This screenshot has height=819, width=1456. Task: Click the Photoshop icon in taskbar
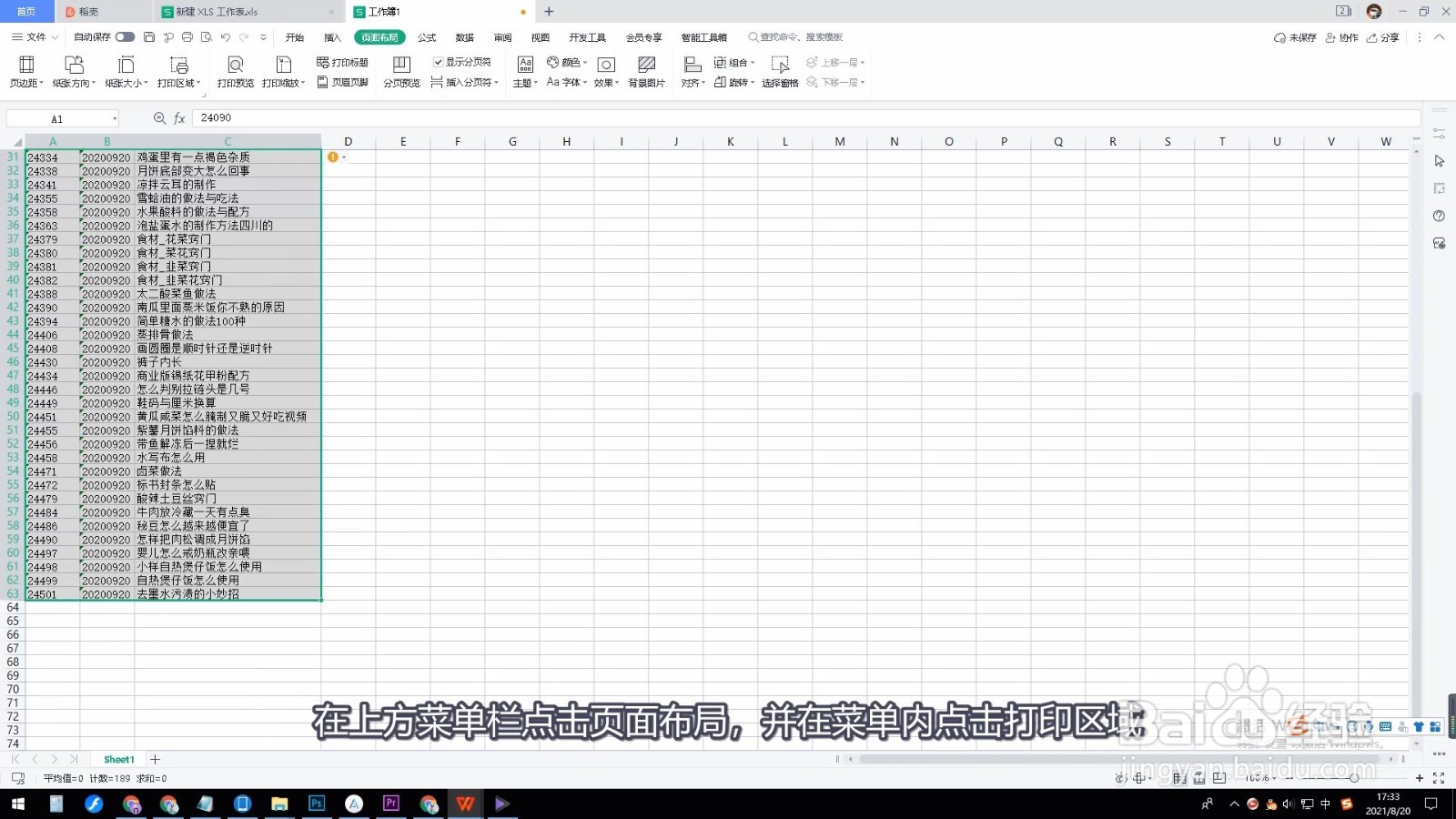pyautogui.click(x=317, y=804)
